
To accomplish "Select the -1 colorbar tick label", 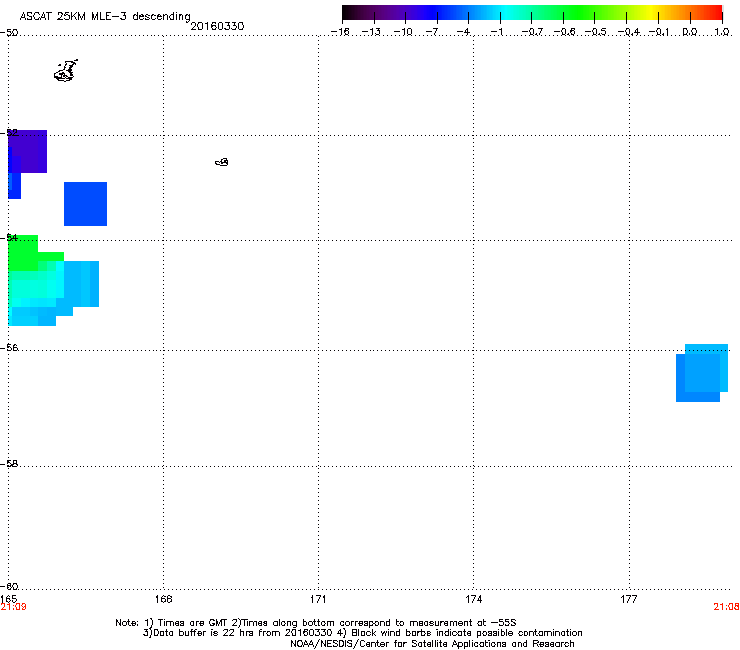I will tap(497, 32).
